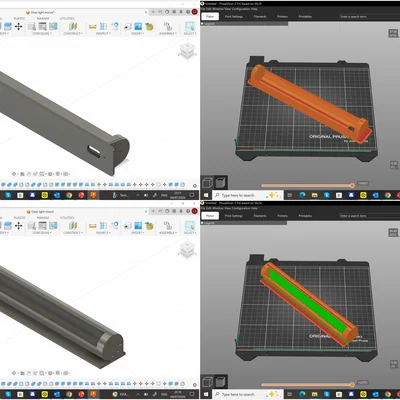Click taskbar search box beneath PrusaSlicer with orange model
The width and height of the screenshot is (400, 400).
click(248, 195)
